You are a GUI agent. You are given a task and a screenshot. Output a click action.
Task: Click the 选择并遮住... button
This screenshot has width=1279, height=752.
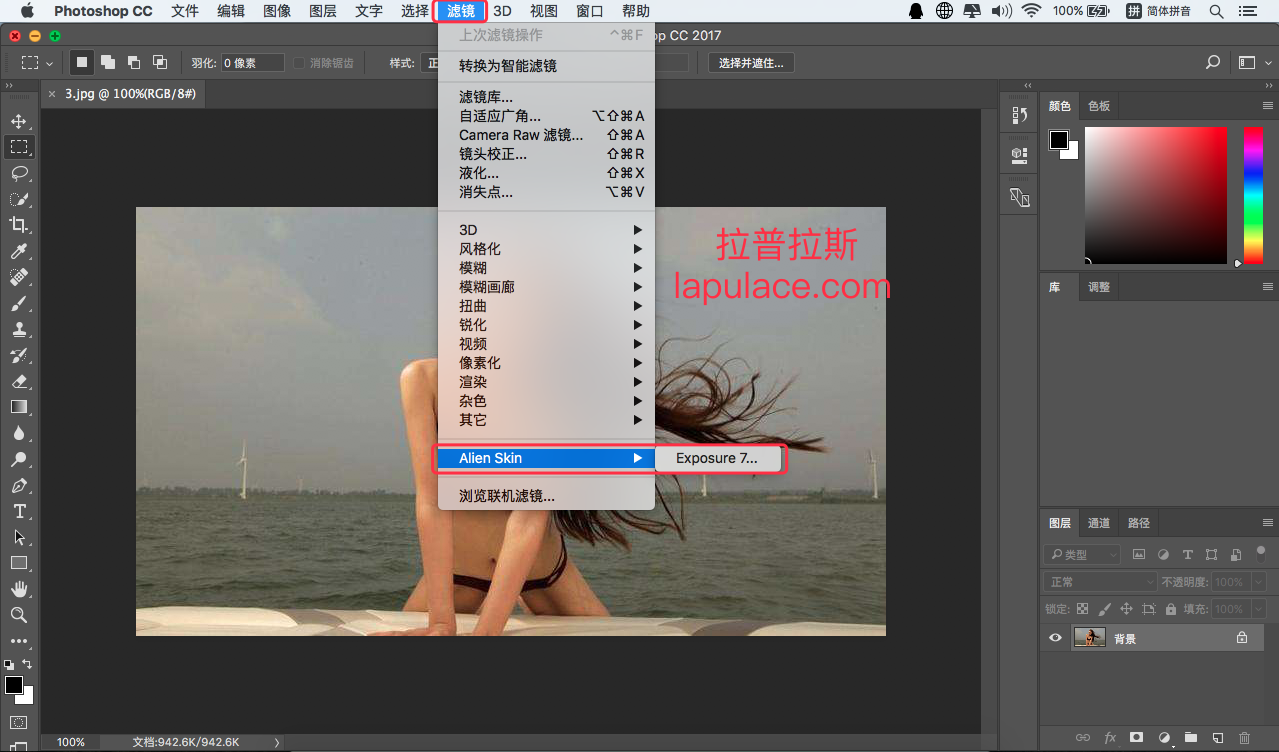click(751, 63)
